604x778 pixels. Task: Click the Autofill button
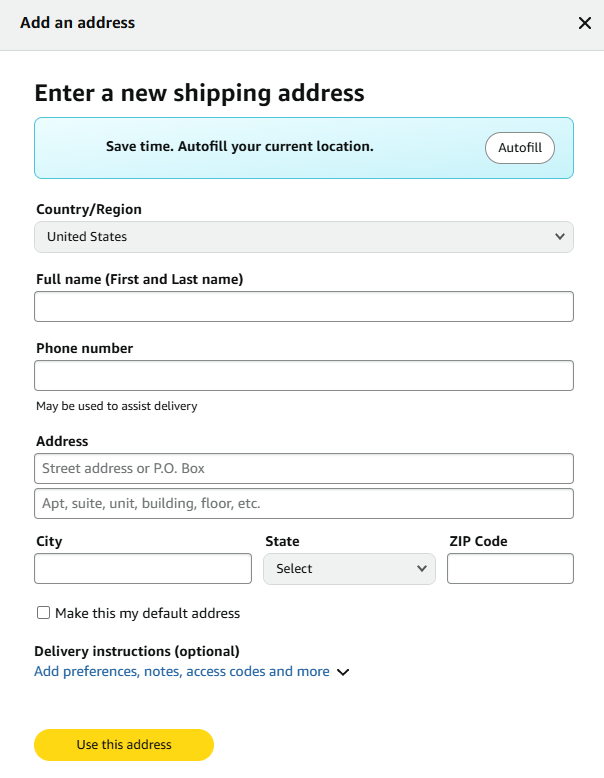(x=520, y=147)
